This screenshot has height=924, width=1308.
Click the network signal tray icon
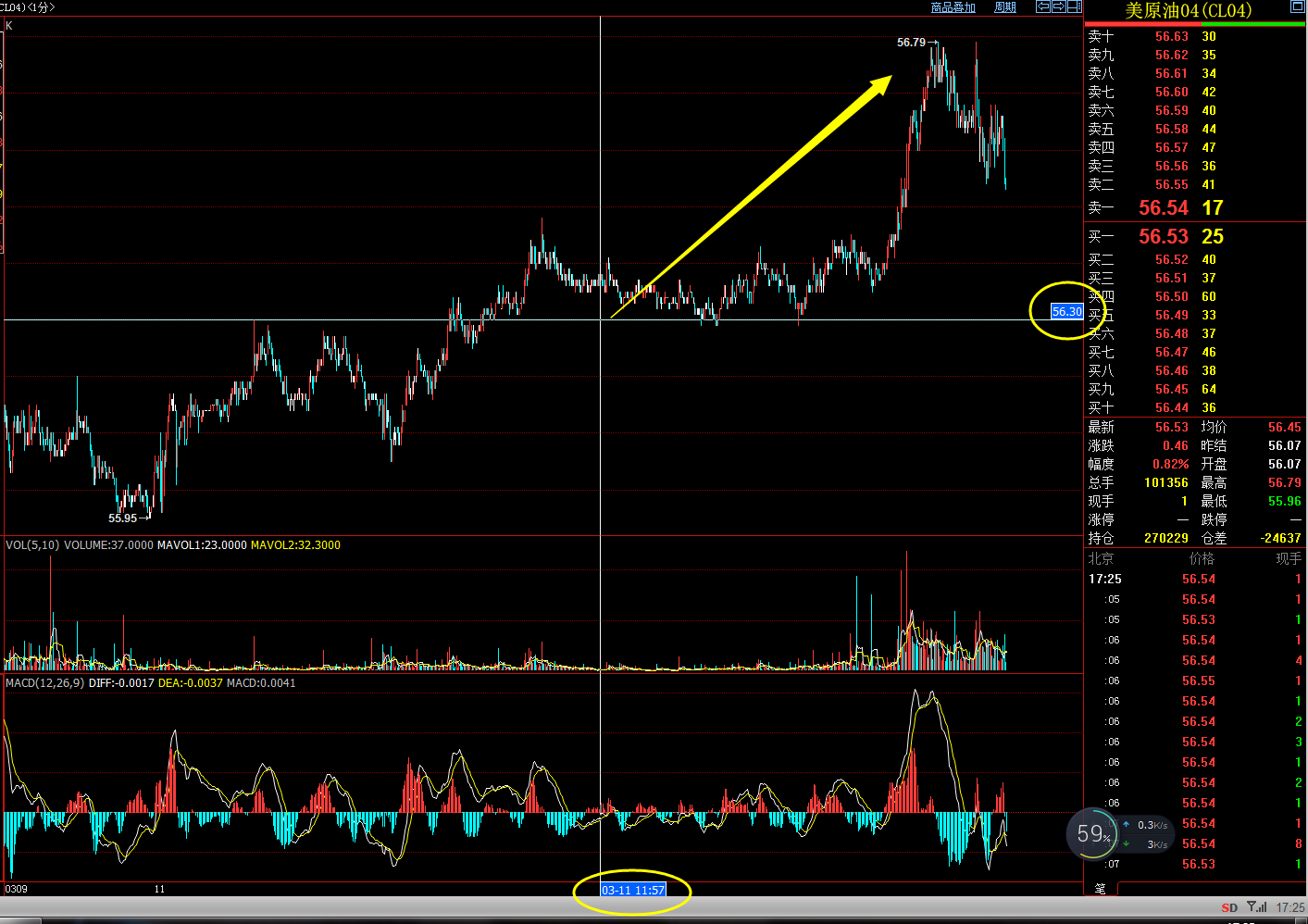[1257, 907]
